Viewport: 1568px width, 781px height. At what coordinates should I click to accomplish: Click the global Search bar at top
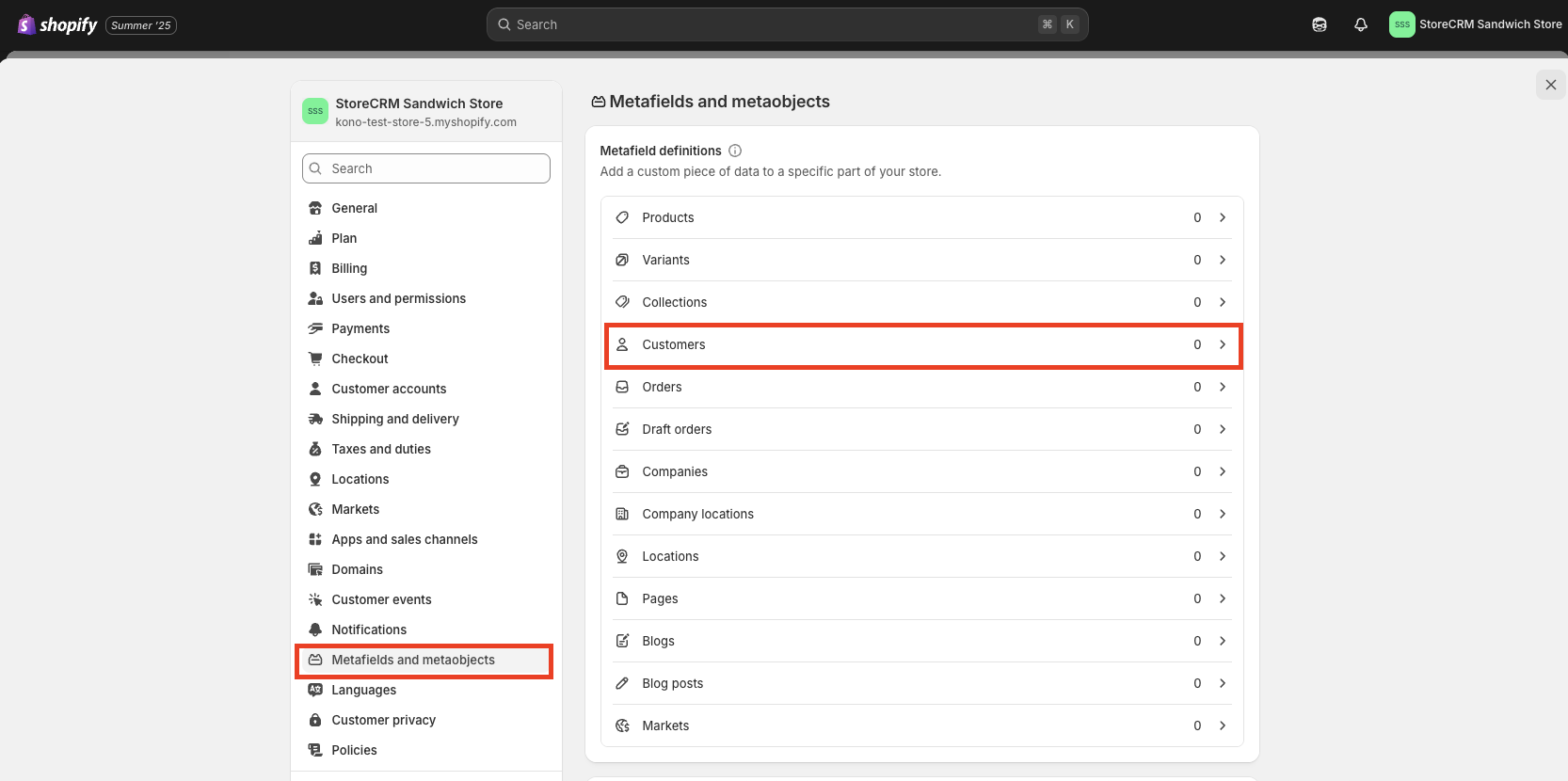pyautogui.click(x=787, y=24)
